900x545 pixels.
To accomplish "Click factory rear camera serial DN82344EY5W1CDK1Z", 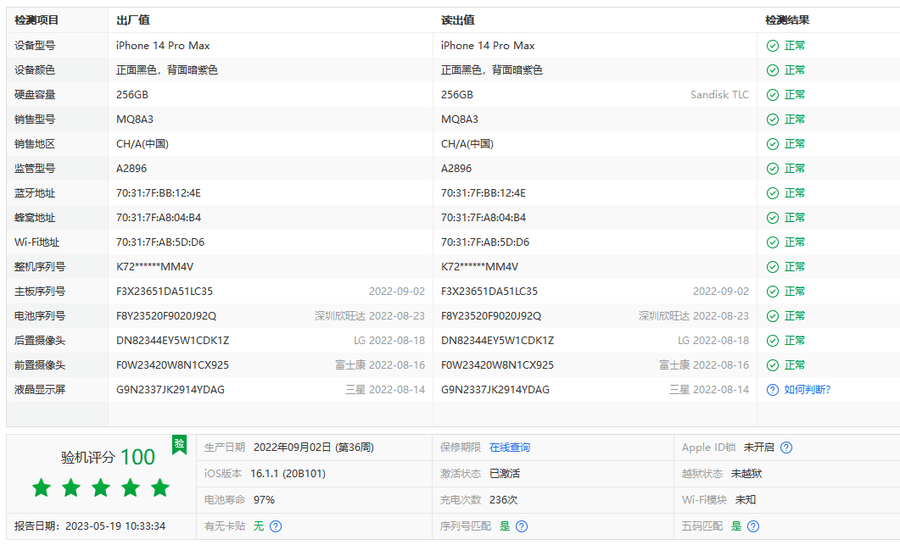I will tap(172, 341).
